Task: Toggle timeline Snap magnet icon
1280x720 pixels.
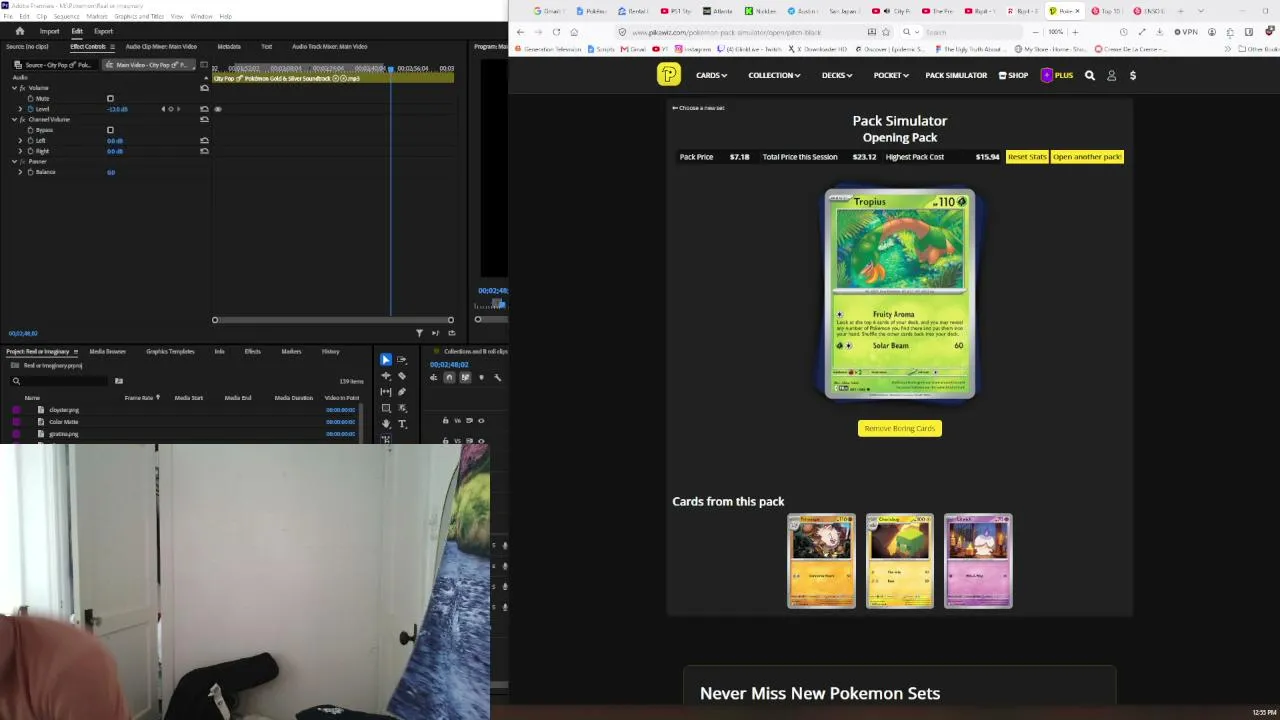Action: [x=449, y=377]
